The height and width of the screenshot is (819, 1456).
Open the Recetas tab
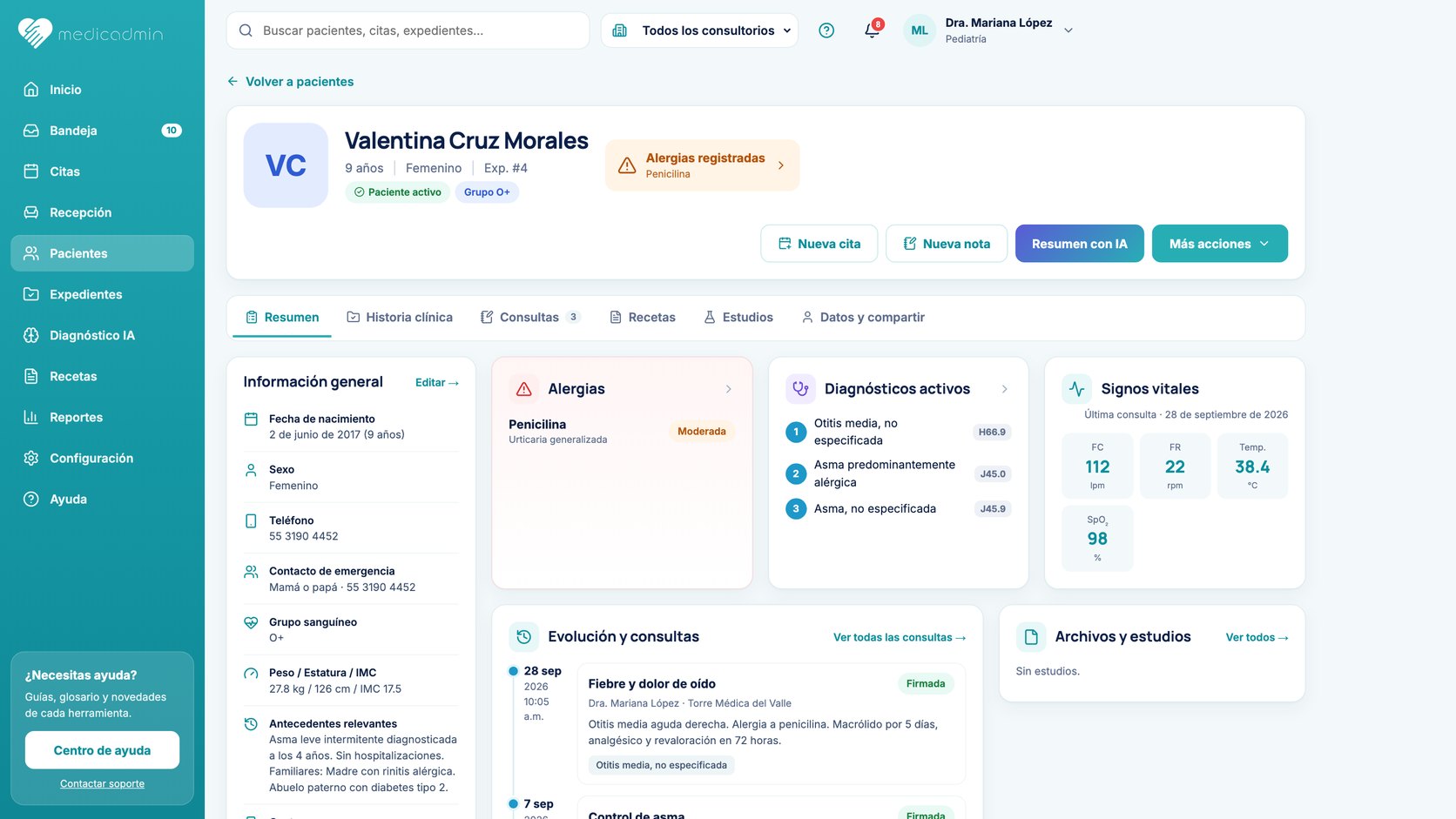click(642, 317)
